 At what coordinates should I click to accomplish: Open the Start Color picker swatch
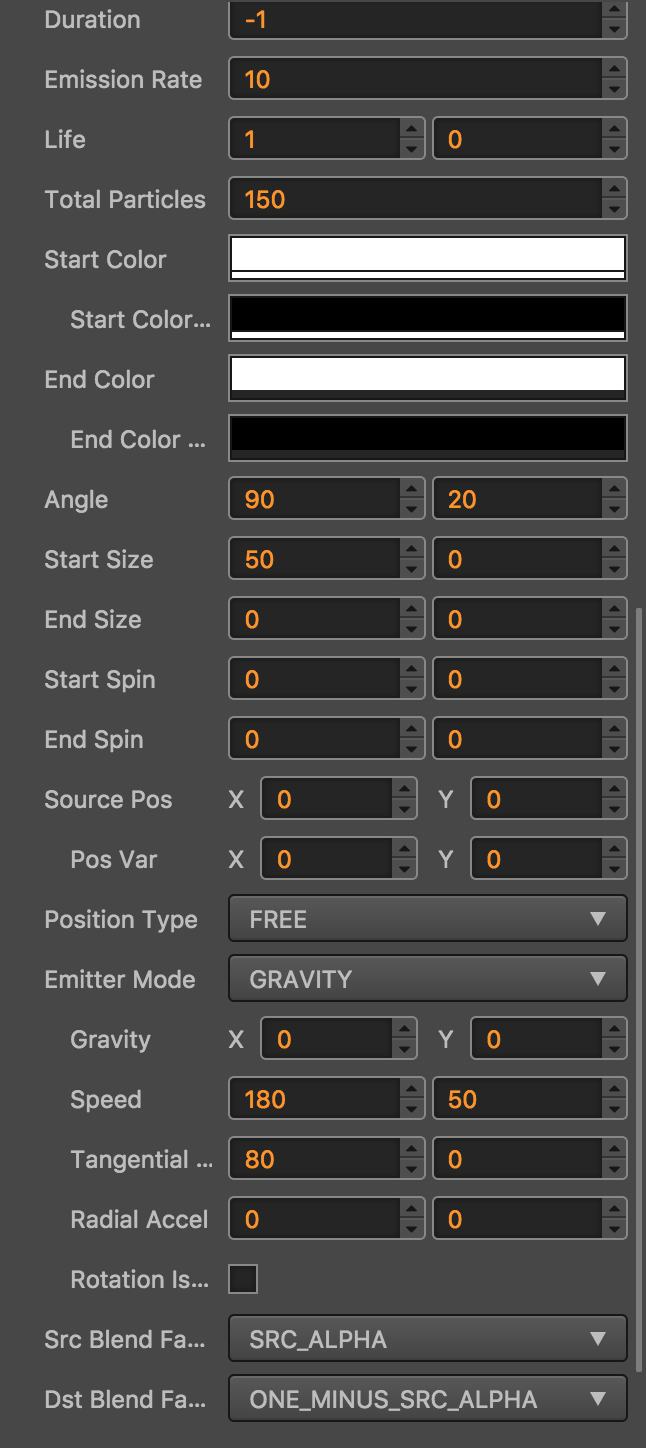tap(427, 258)
